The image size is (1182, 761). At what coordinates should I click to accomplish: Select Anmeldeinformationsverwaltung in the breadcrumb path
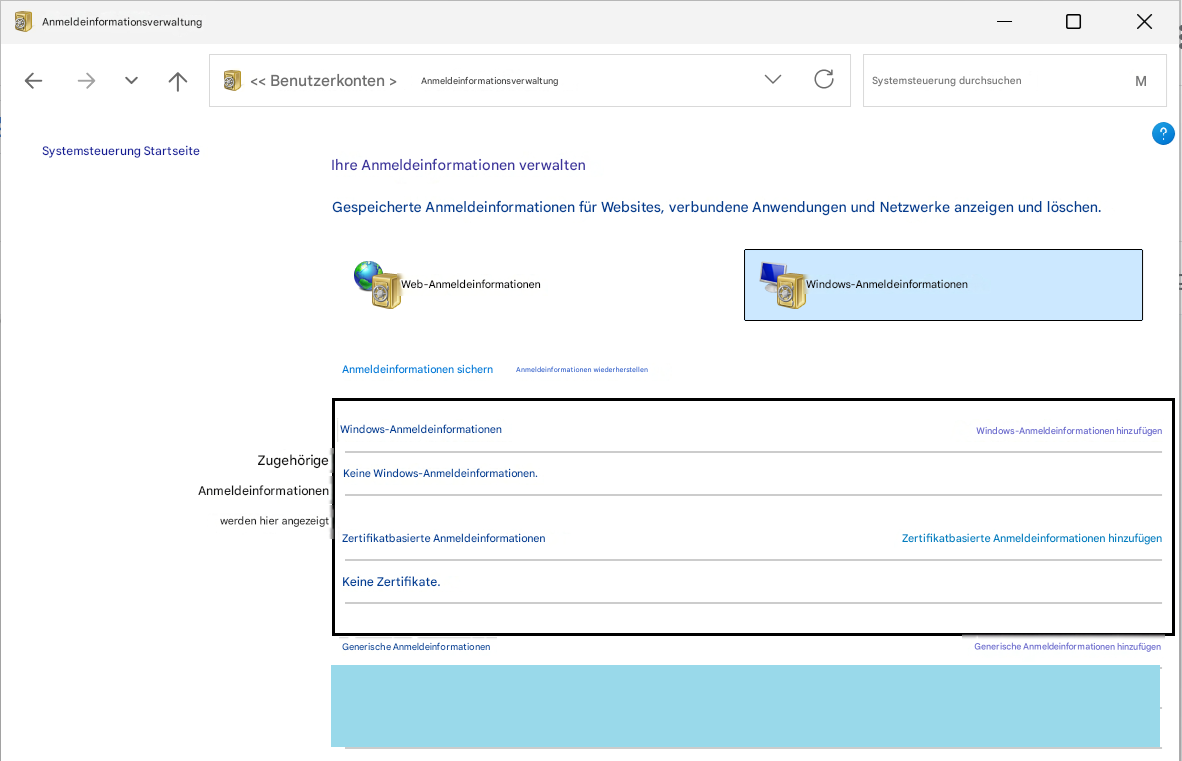(489, 81)
